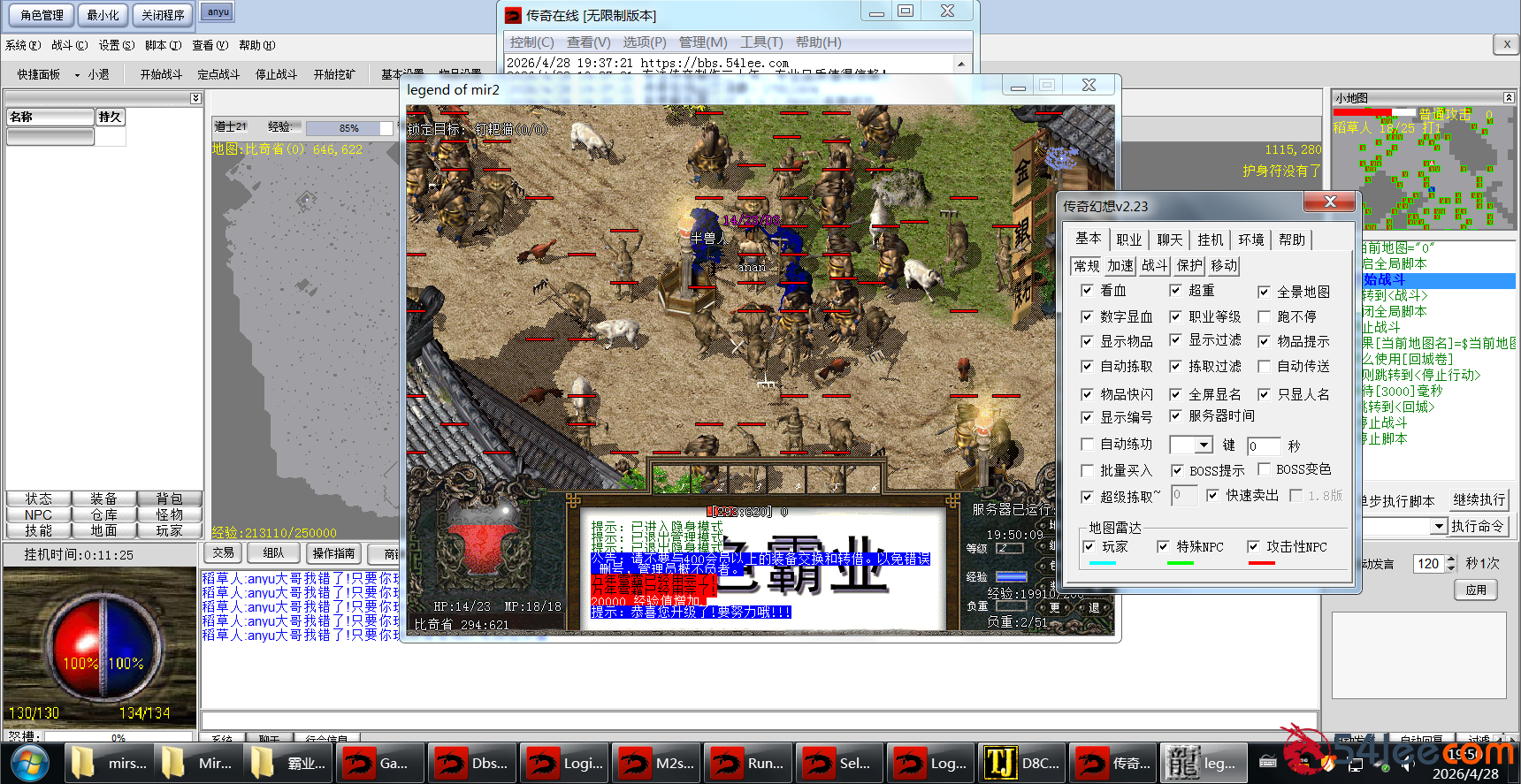This screenshot has width=1521, height=784.
Task: Click the Ga... dragon icon in taskbar
Action: 378,763
